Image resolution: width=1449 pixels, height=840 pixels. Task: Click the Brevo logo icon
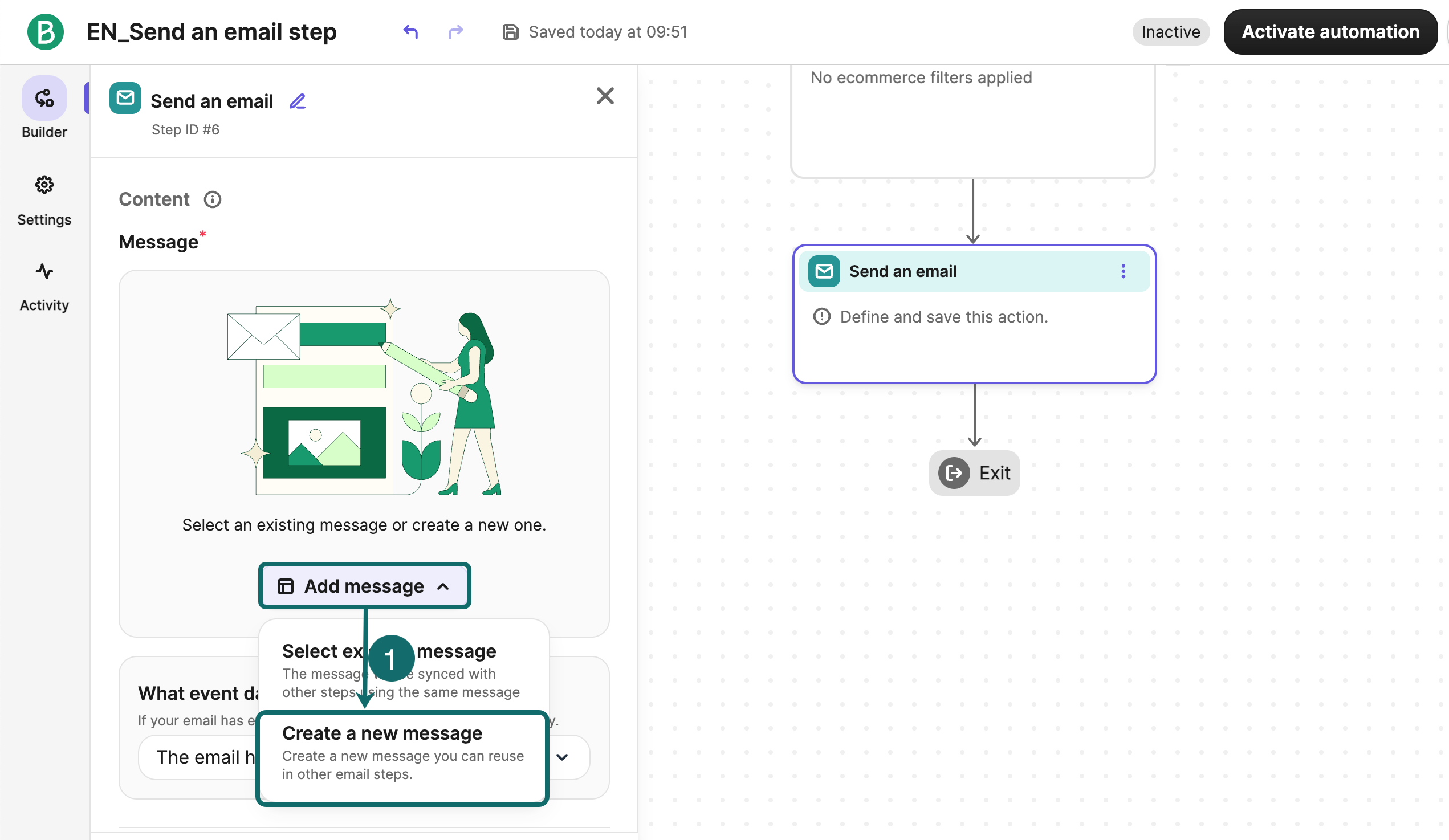point(46,31)
